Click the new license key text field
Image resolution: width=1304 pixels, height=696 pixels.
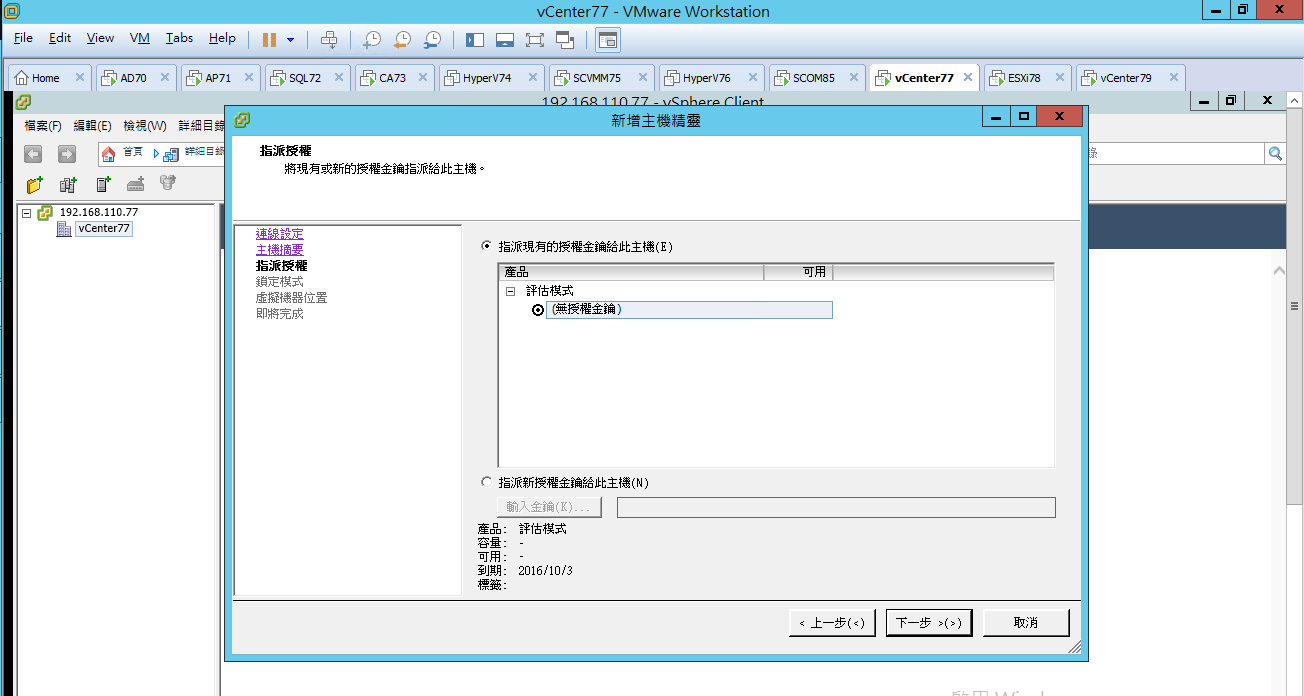point(836,507)
